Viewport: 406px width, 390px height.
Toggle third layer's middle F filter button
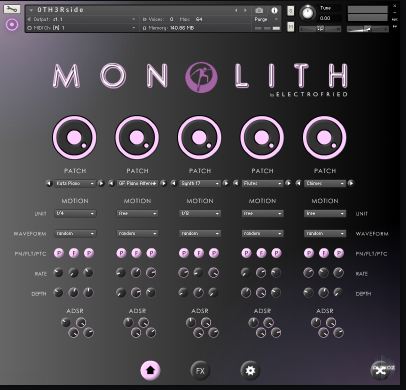coord(199,253)
